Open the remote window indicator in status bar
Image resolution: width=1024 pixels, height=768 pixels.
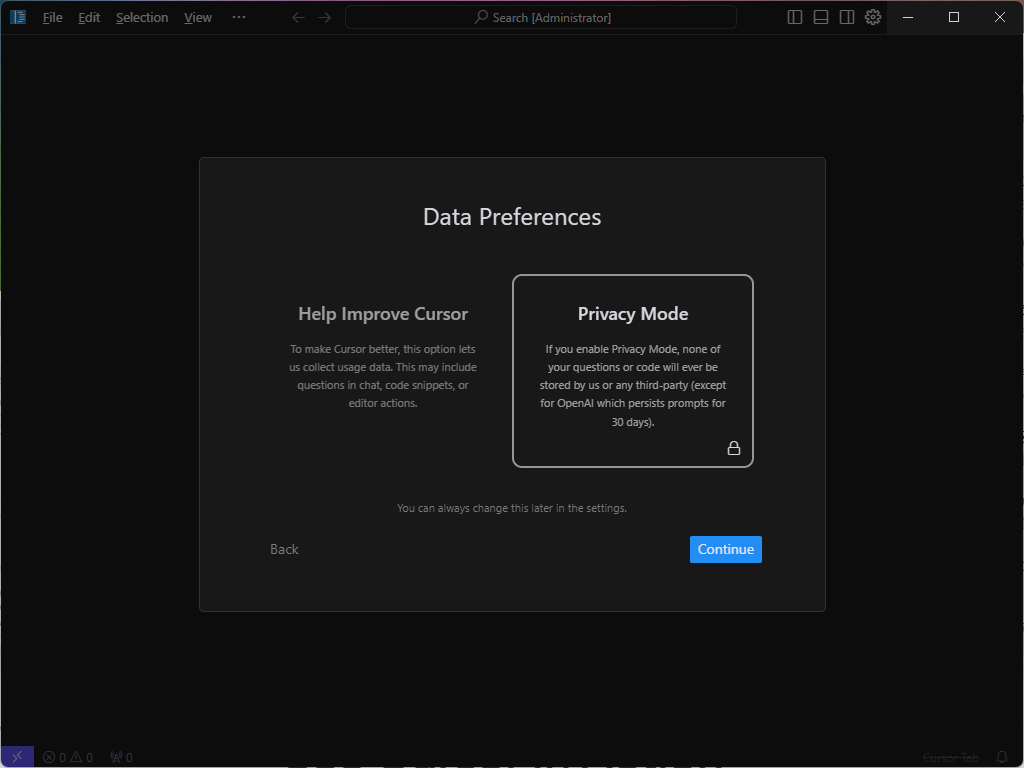[17, 757]
